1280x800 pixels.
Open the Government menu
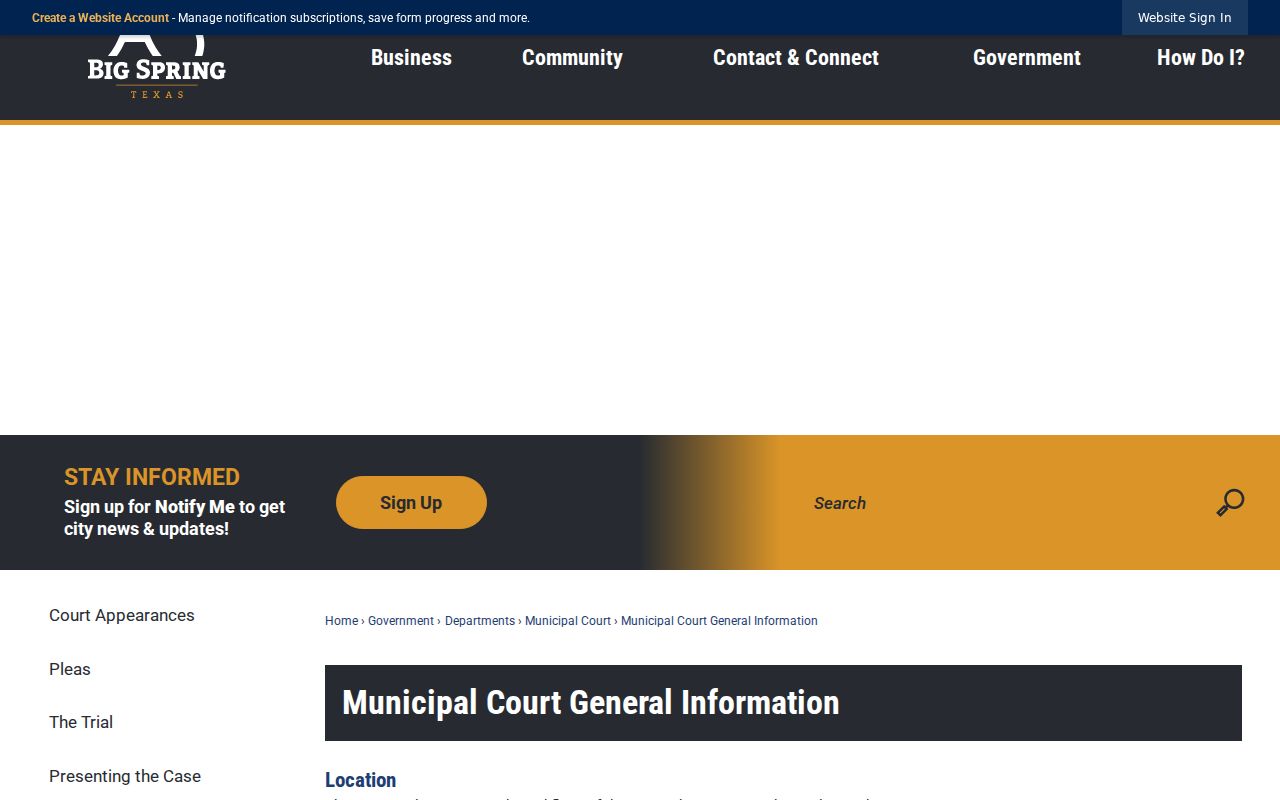coord(1027,58)
